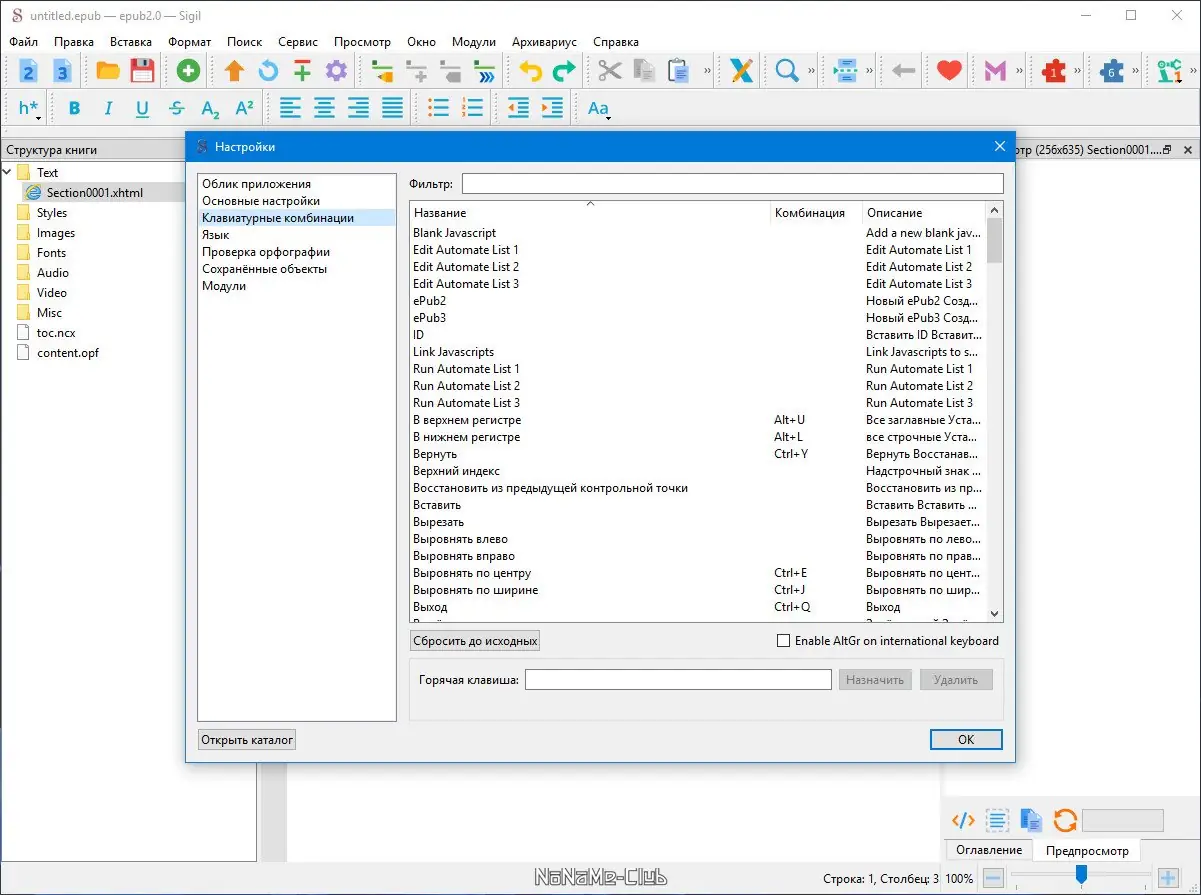Screen dimensions: 1201x895
Task: Click the pink M toolbar icon
Action: tap(995, 71)
